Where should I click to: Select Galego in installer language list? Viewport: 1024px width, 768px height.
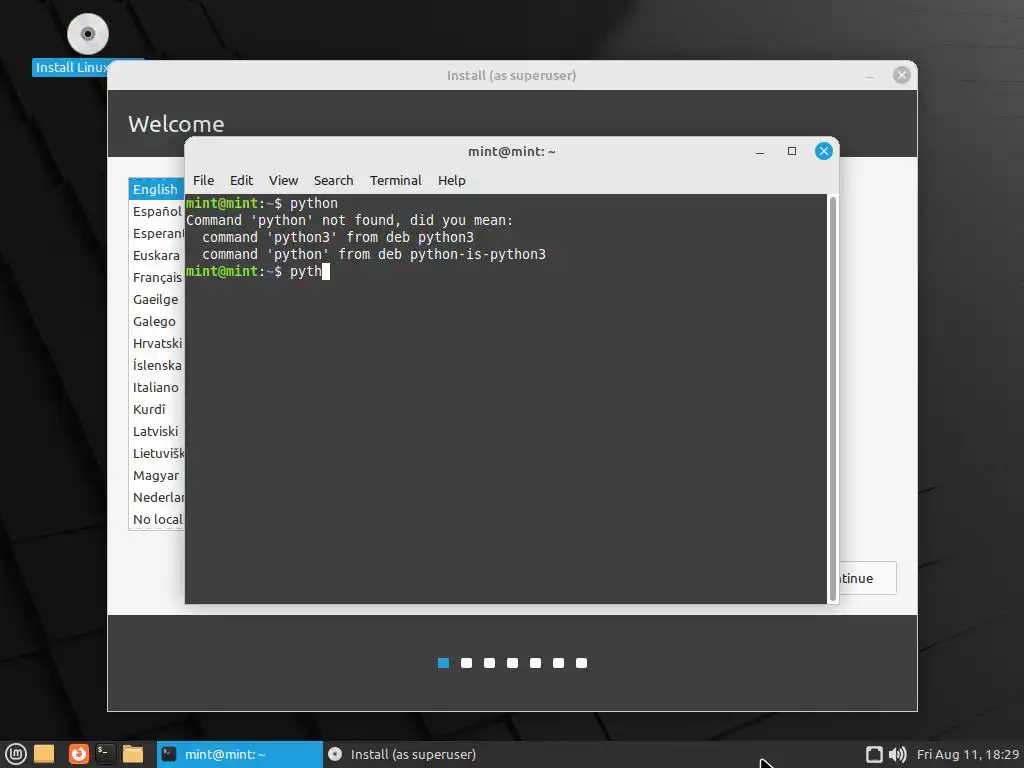point(156,321)
